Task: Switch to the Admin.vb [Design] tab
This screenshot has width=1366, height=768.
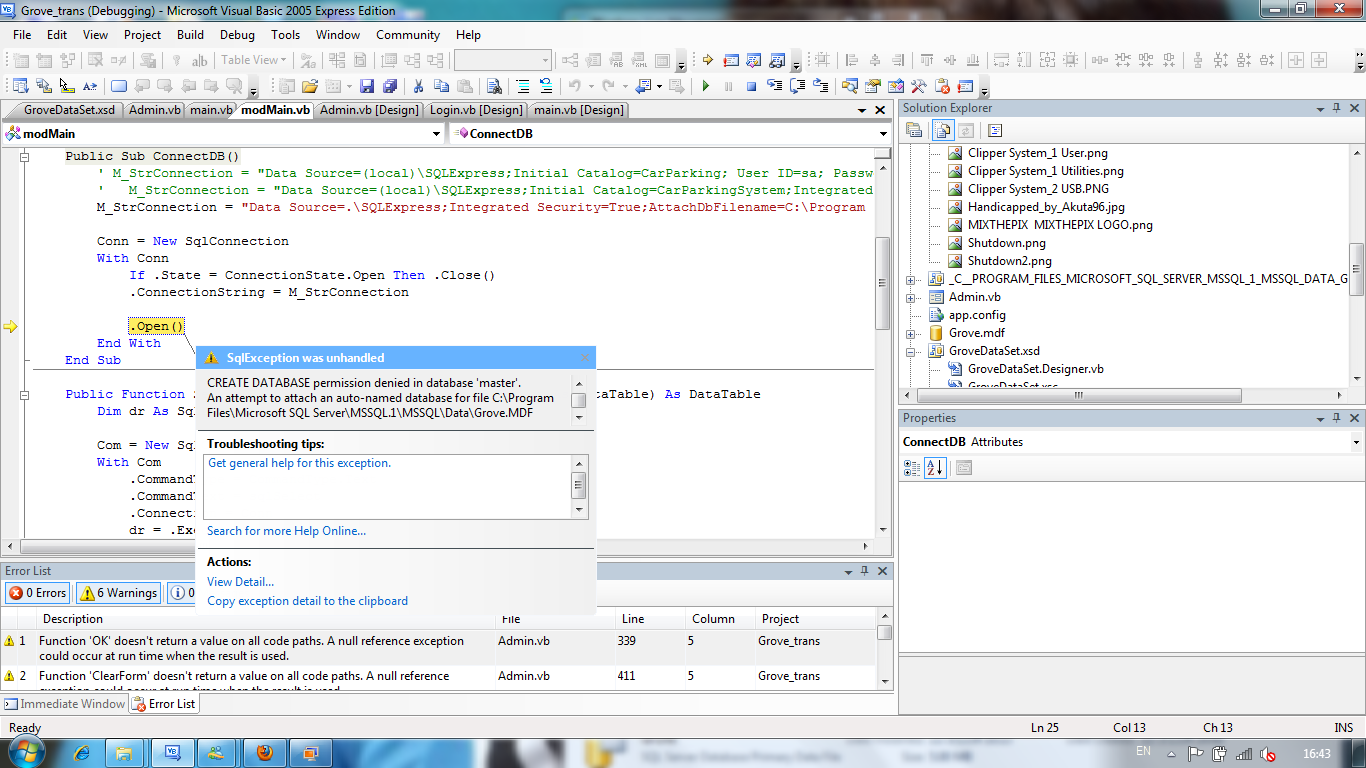Action: pos(369,110)
